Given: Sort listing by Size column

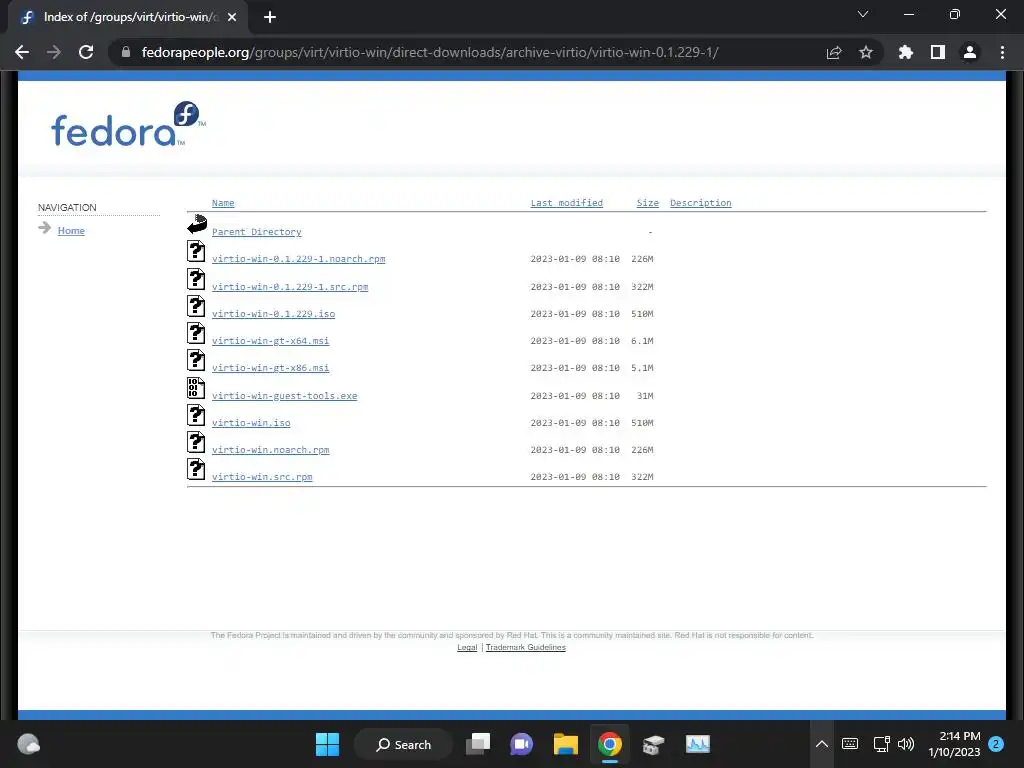Looking at the screenshot, I should pyautogui.click(x=648, y=203).
